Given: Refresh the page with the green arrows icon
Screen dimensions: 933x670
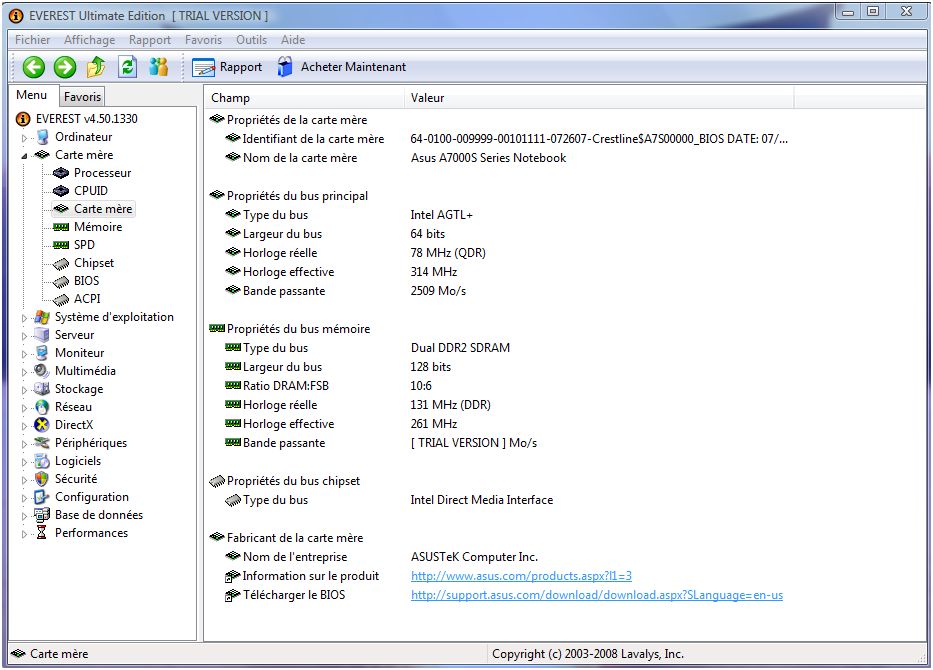Looking at the screenshot, I should (127, 67).
